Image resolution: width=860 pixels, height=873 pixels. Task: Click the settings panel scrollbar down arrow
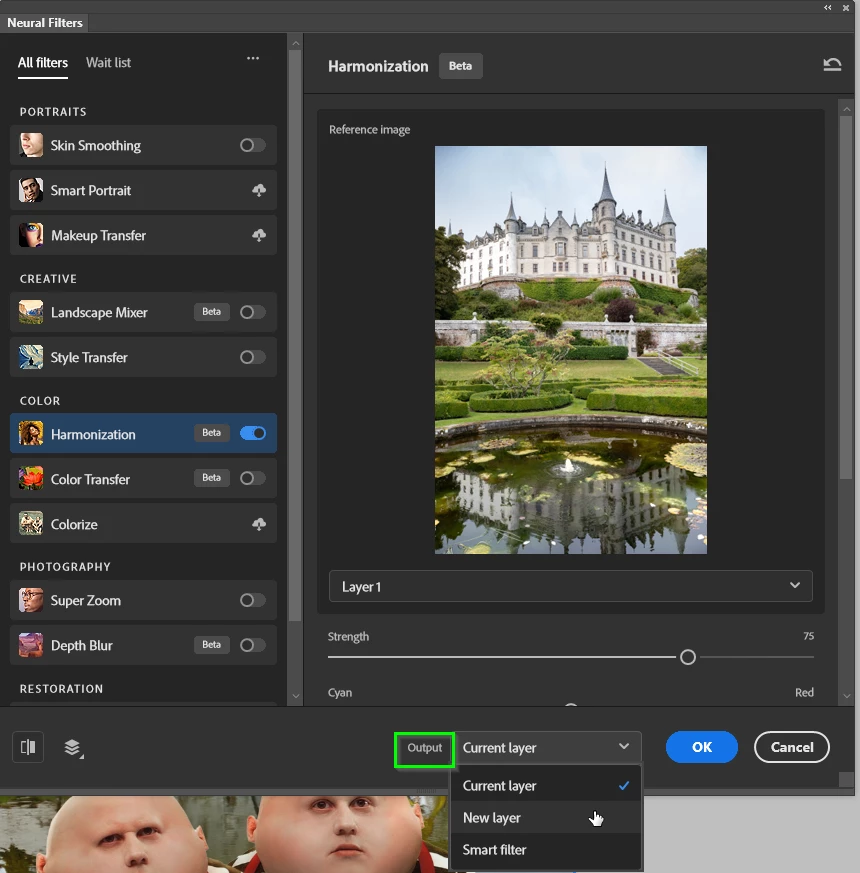(847, 696)
